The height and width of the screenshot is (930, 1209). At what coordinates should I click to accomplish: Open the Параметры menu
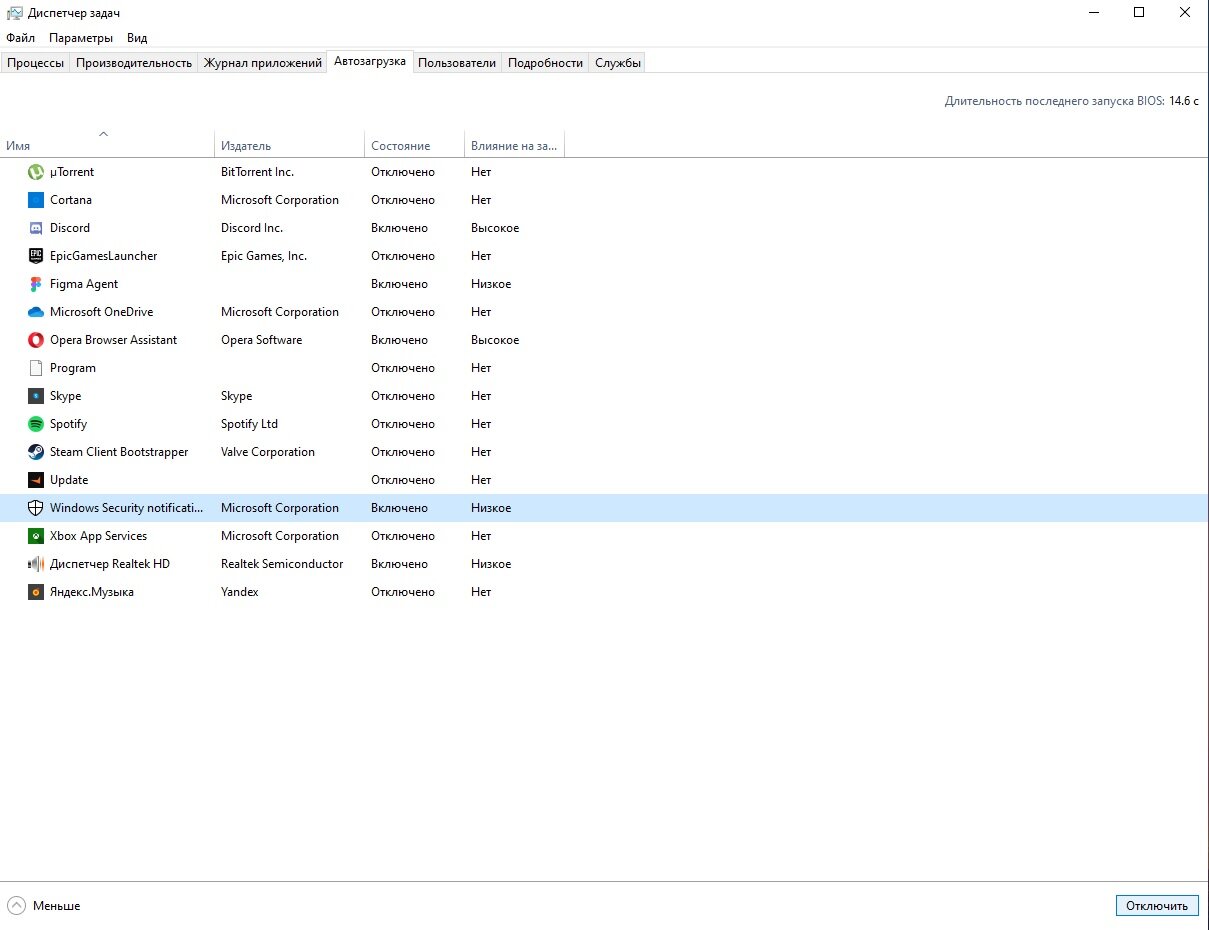(80, 38)
